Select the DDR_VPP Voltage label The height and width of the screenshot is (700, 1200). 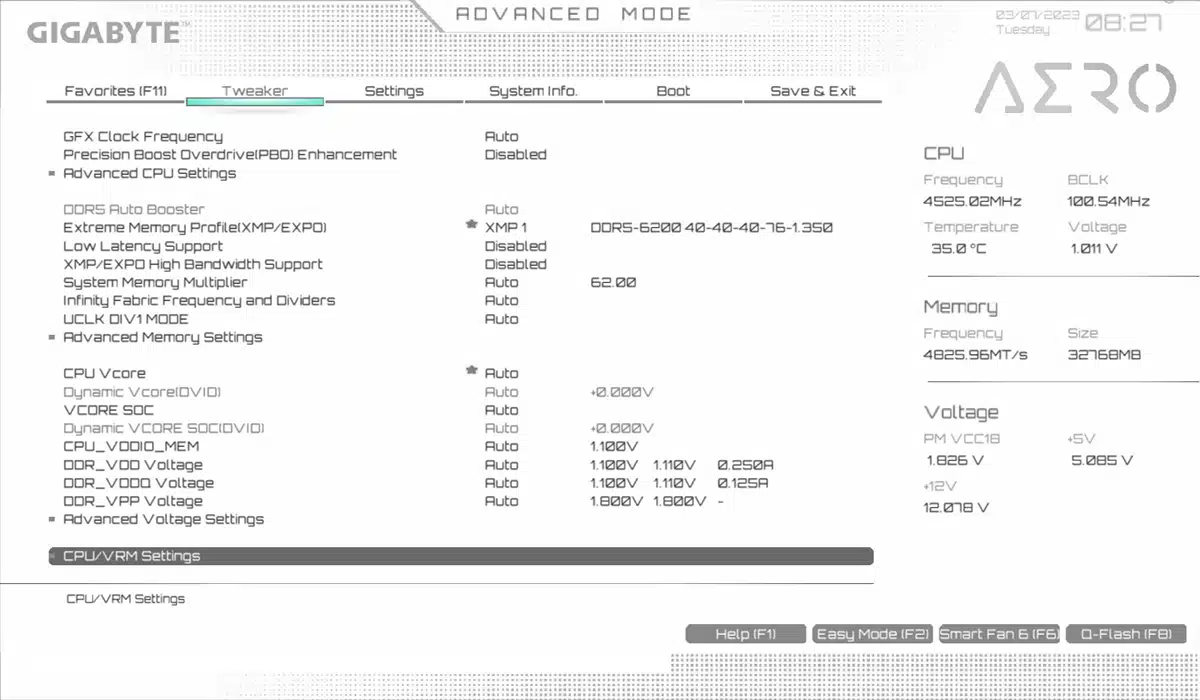(x=133, y=501)
